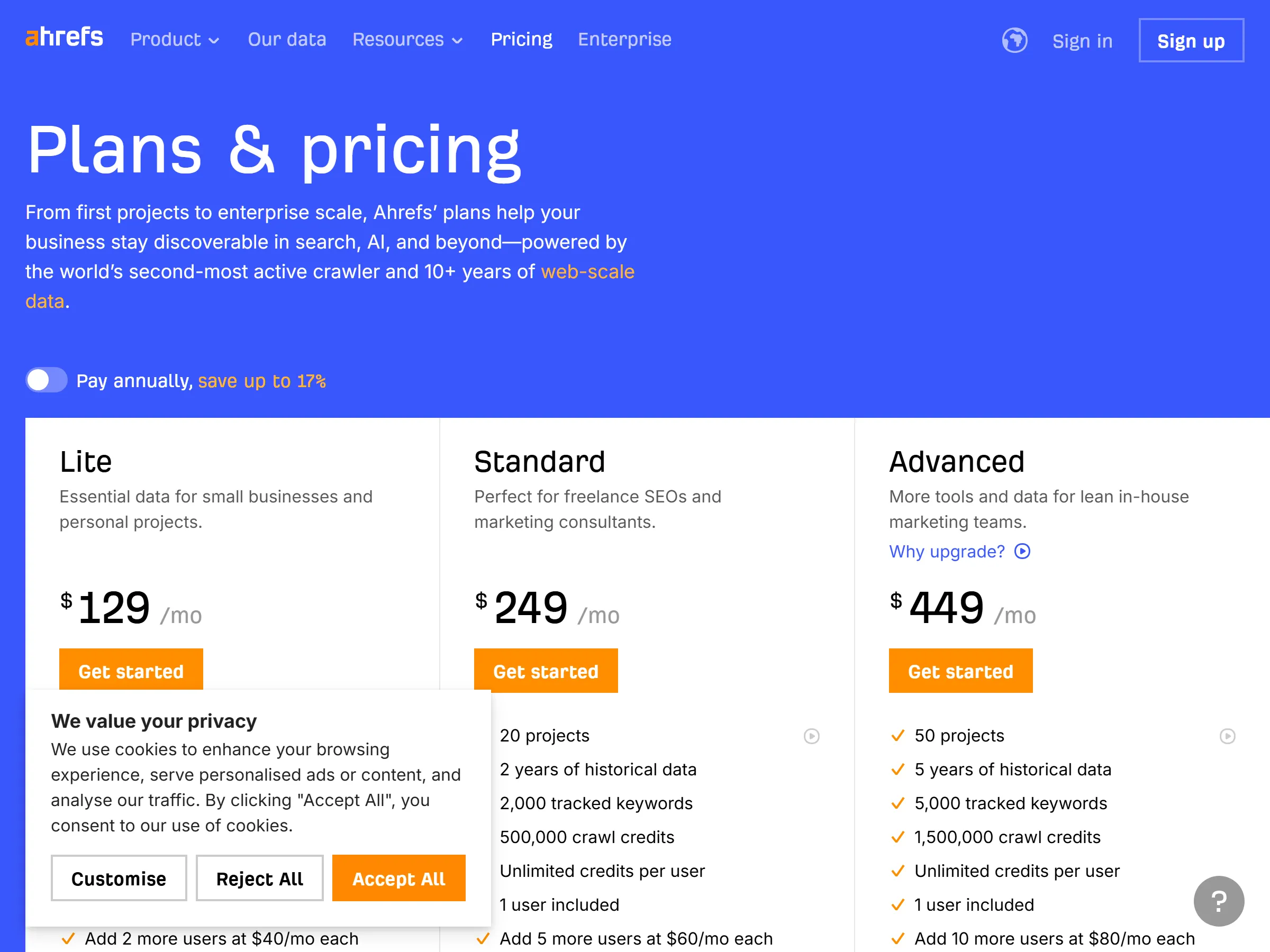Play the Advanced plan feature video icon
This screenshot has width=1270, height=952.
pyautogui.click(x=1228, y=736)
